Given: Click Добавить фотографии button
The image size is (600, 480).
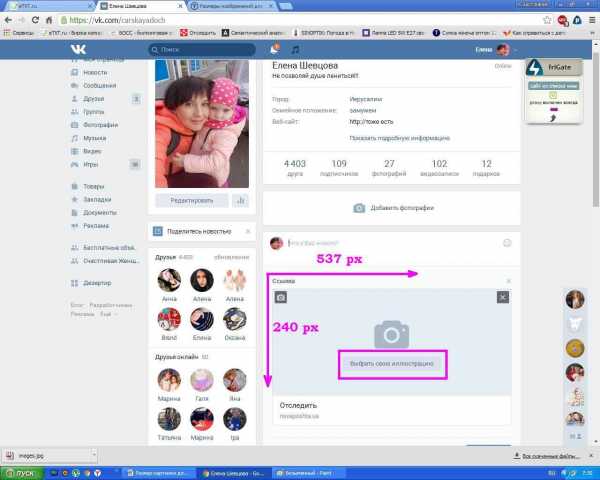Looking at the screenshot, I should (393, 208).
